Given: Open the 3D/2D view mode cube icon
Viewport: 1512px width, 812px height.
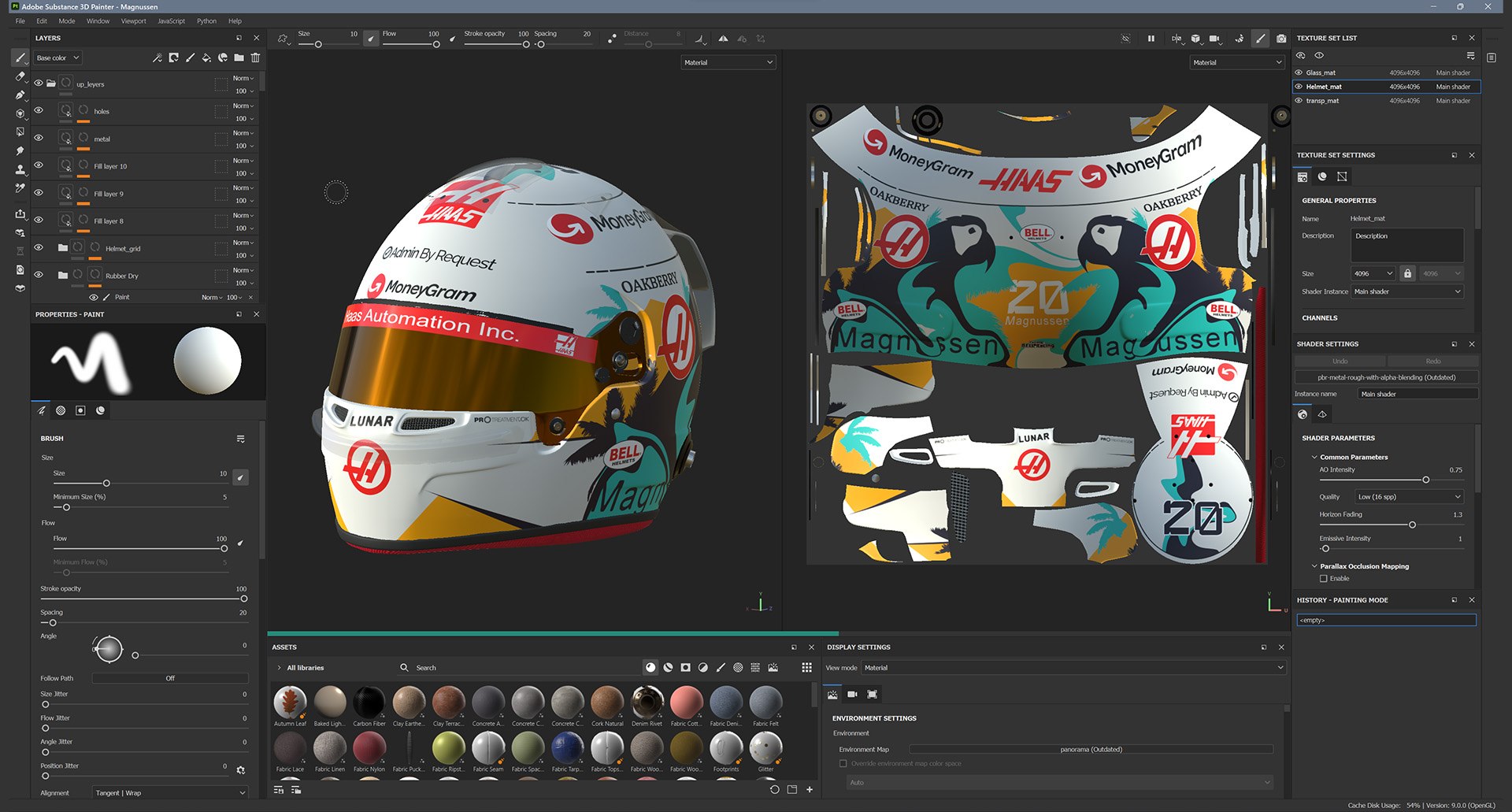Looking at the screenshot, I should [1195, 38].
